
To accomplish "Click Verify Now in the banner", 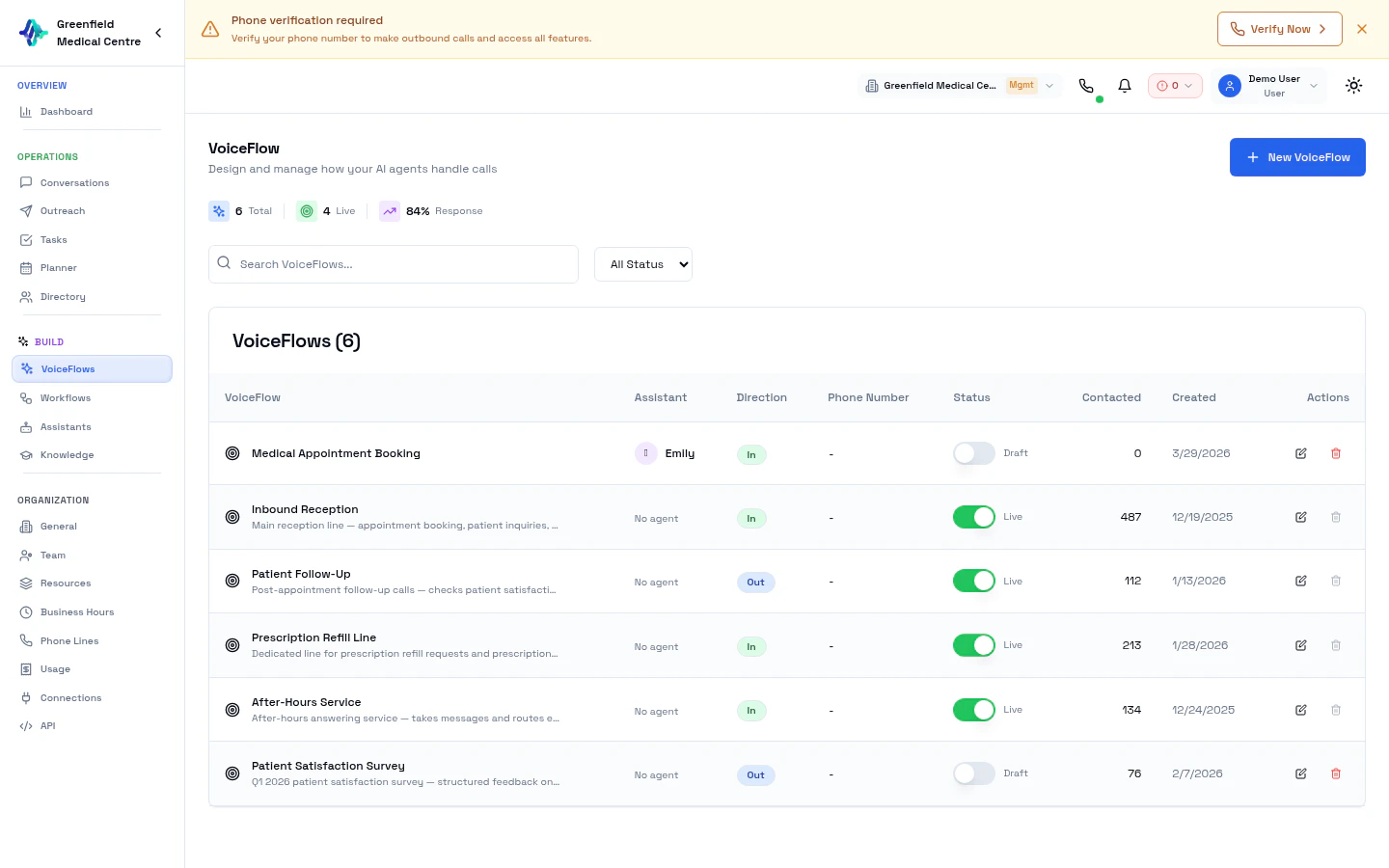I will [x=1279, y=29].
